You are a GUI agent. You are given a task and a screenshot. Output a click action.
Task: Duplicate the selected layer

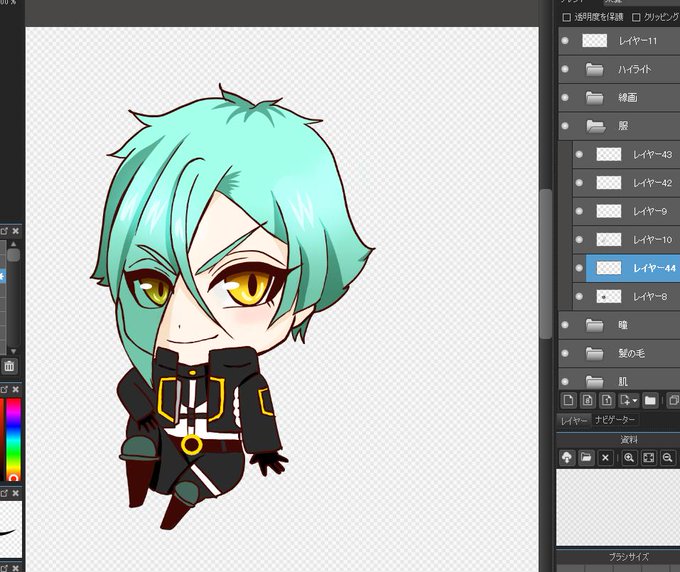[x=673, y=400]
